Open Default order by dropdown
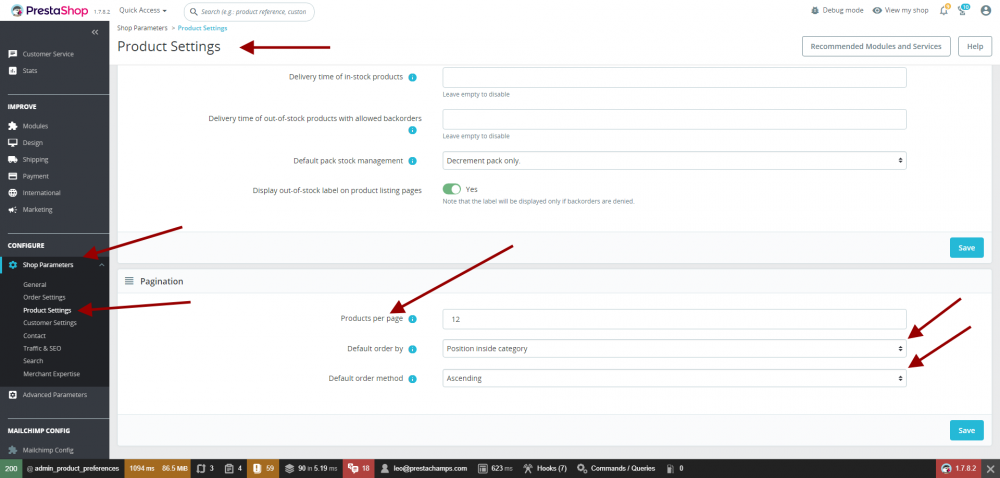 click(674, 349)
